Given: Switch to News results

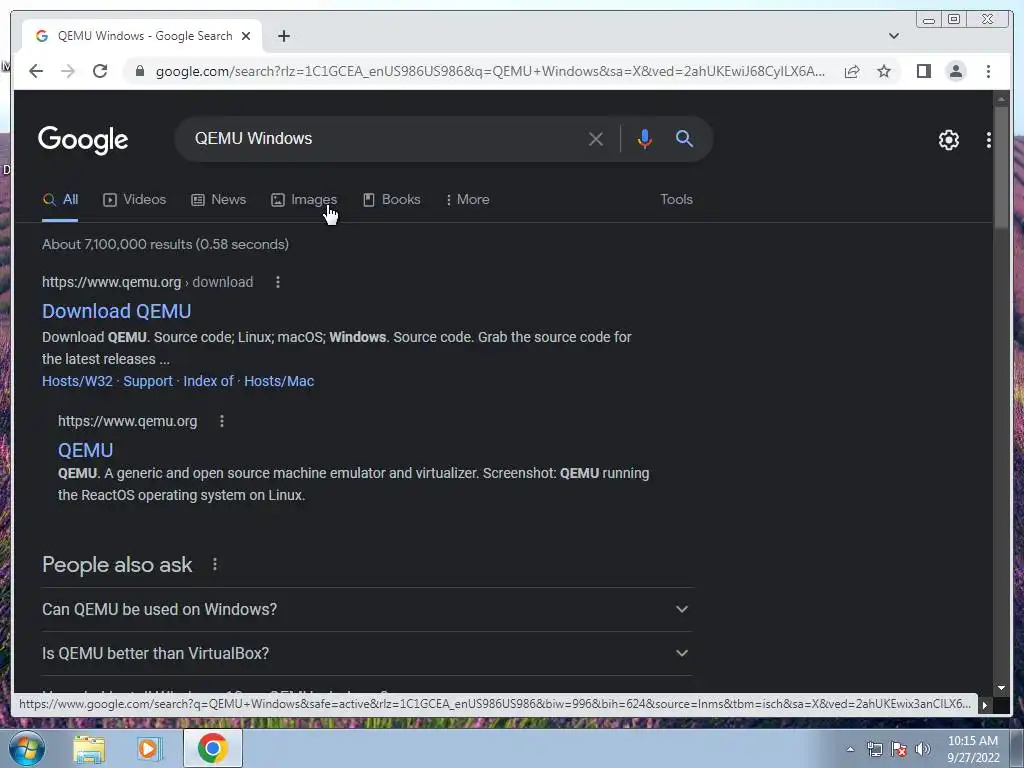Looking at the screenshot, I should (218, 200).
